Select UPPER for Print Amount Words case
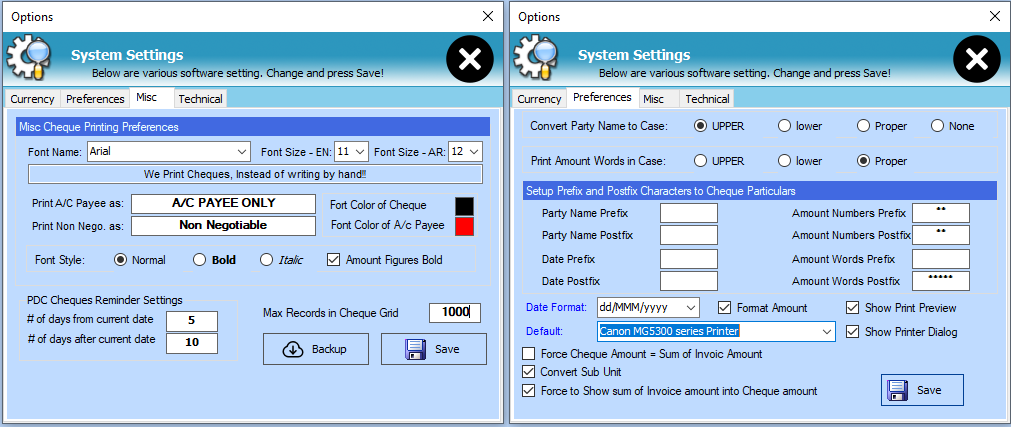The image size is (1011, 427). [x=700, y=161]
